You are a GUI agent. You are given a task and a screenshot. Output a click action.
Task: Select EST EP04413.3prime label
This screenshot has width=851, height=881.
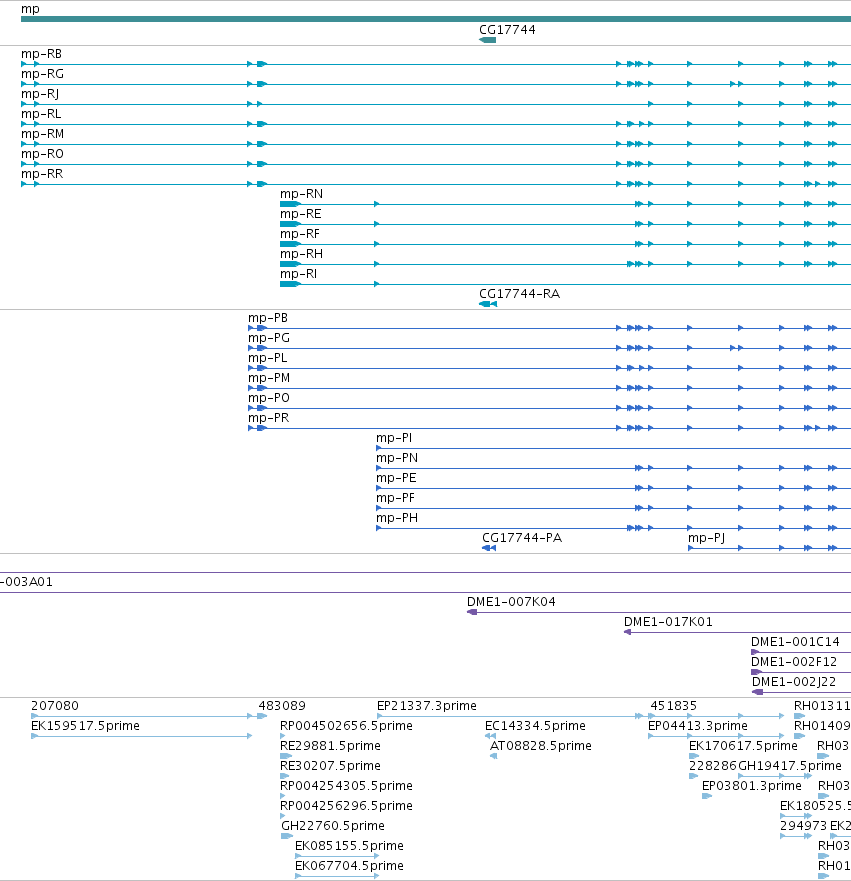698,726
